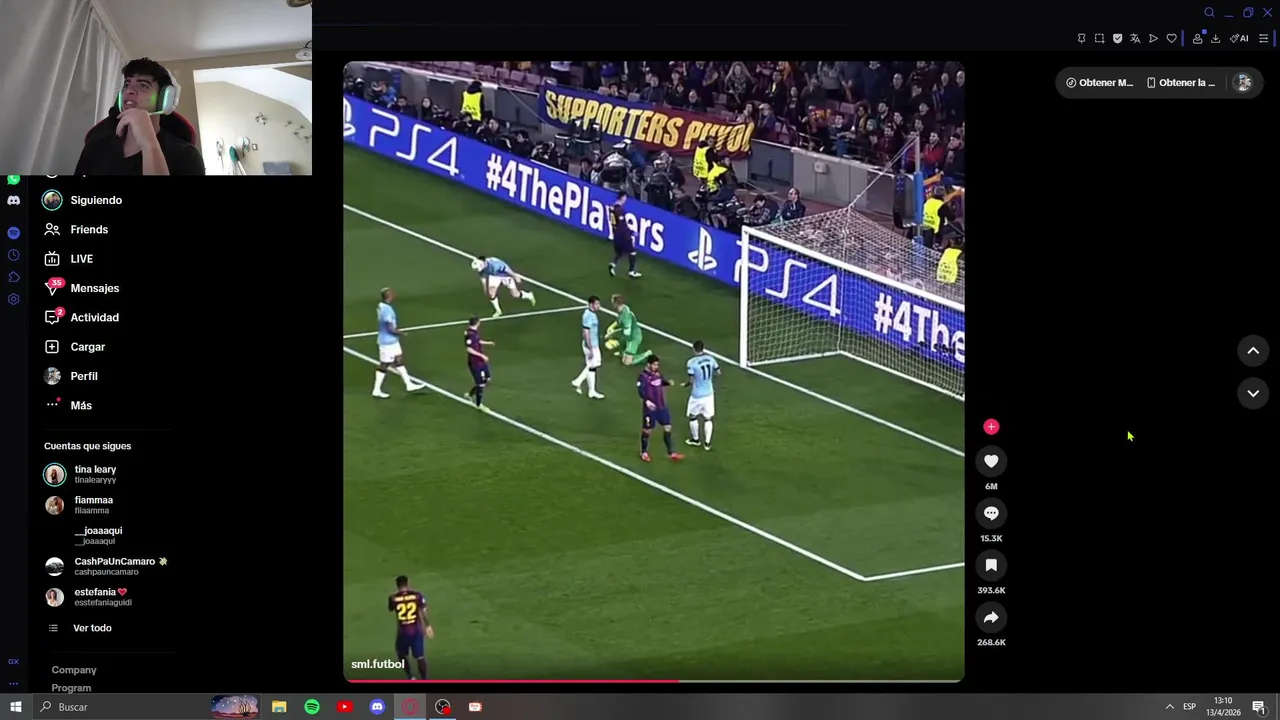Open the TikTok profile avatar at top right
This screenshot has height=720, width=1280.
click(x=1243, y=83)
